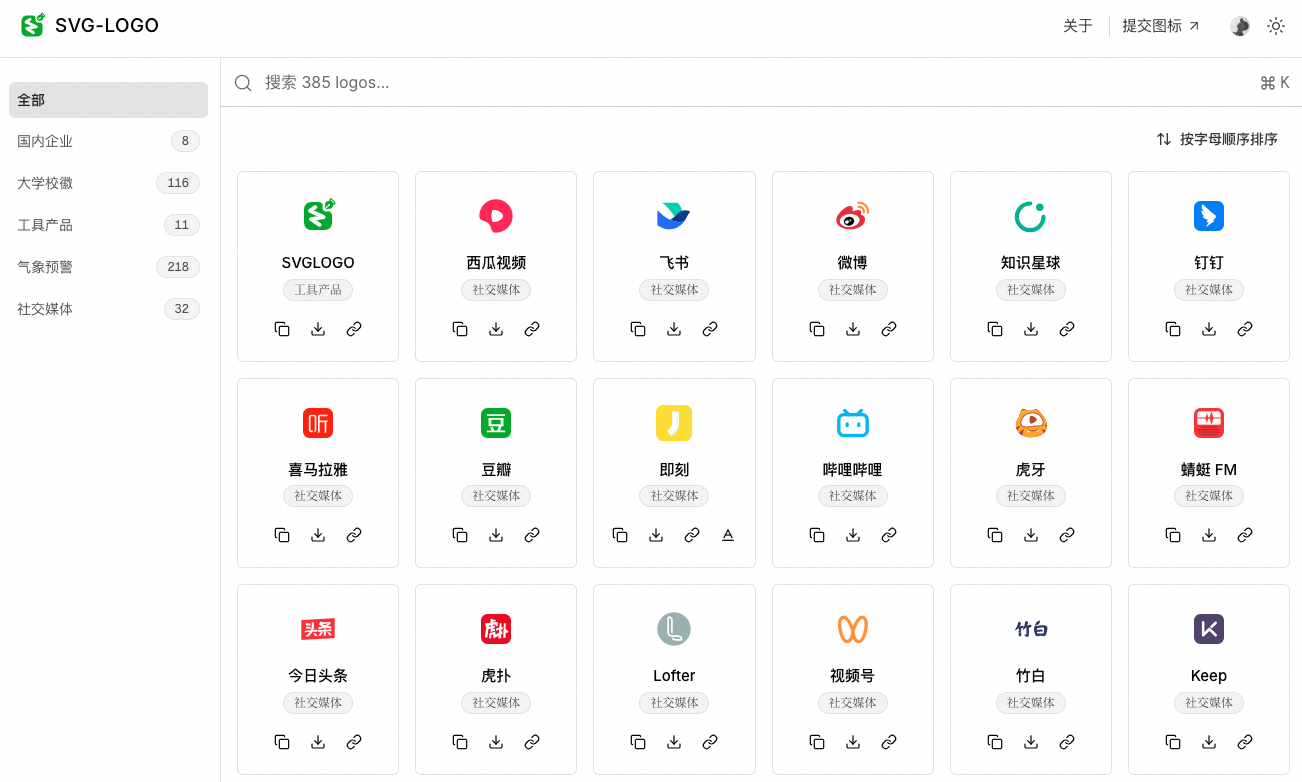
Task: Open 提交图标 external link
Action: [x=1161, y=26]
